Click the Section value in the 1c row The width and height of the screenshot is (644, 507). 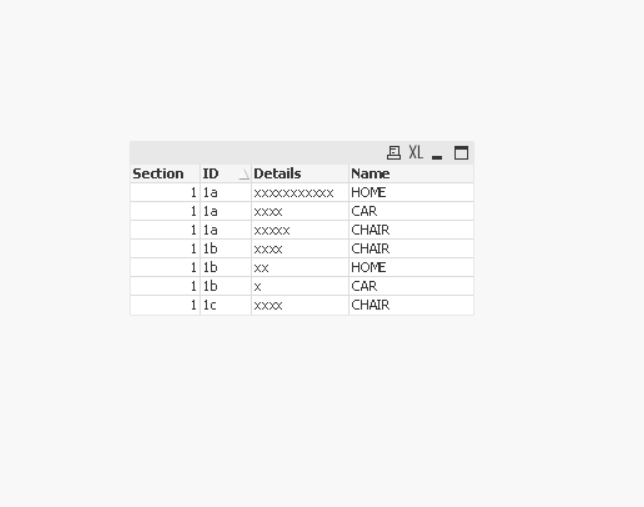click(x=193, y=305)
